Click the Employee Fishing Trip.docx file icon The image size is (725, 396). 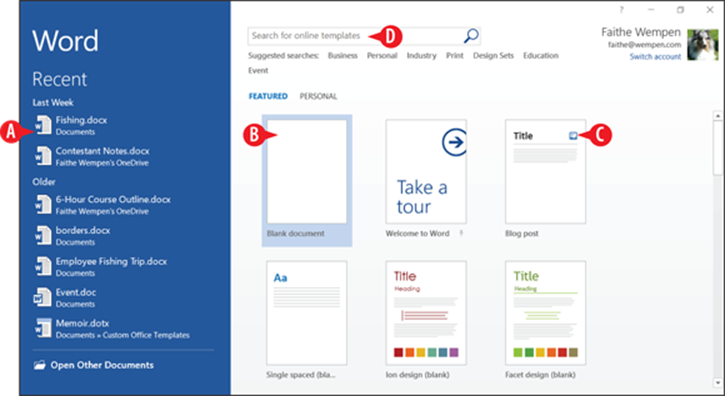pos(43,266)
